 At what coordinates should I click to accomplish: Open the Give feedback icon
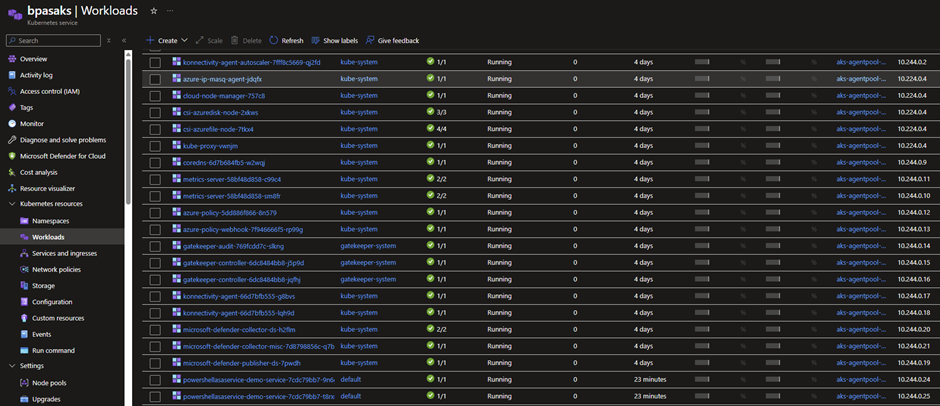[x=371, y=41]
